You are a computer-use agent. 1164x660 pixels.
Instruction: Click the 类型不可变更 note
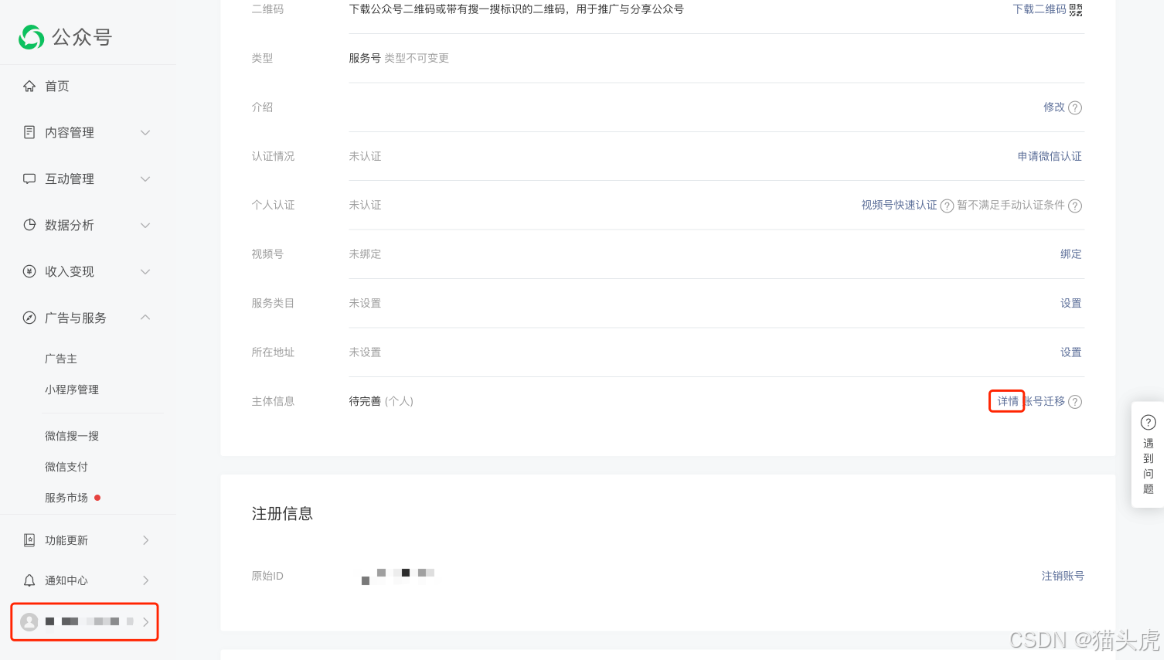[416, 59]
